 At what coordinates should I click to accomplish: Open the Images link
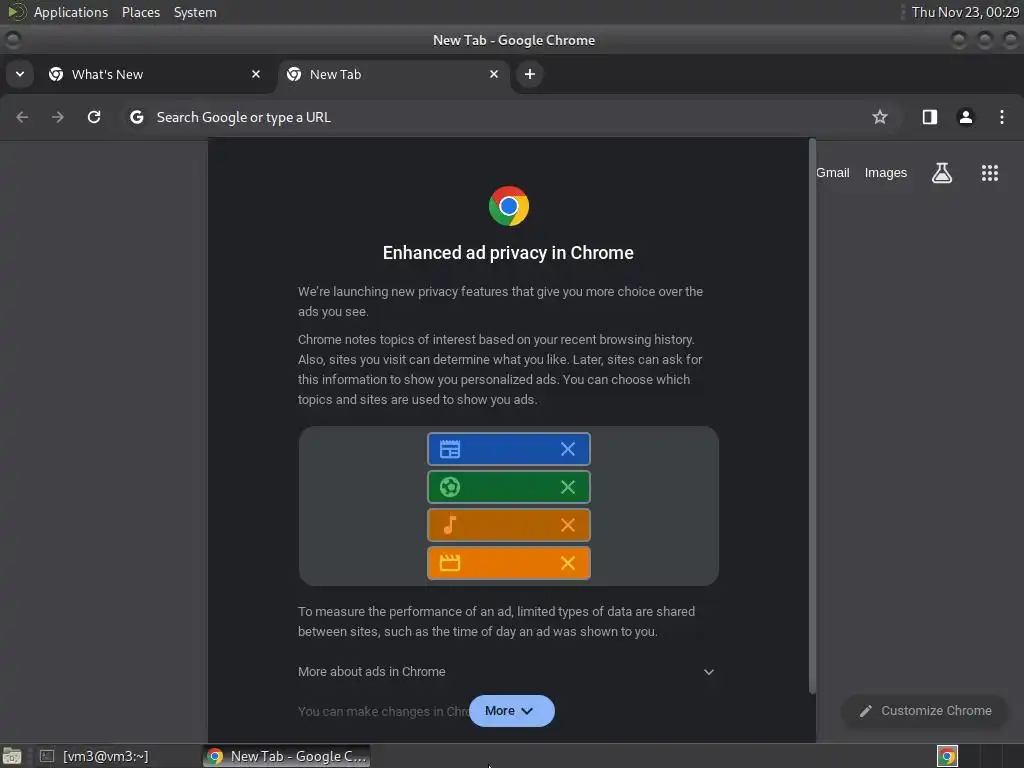tap(885, 172)
